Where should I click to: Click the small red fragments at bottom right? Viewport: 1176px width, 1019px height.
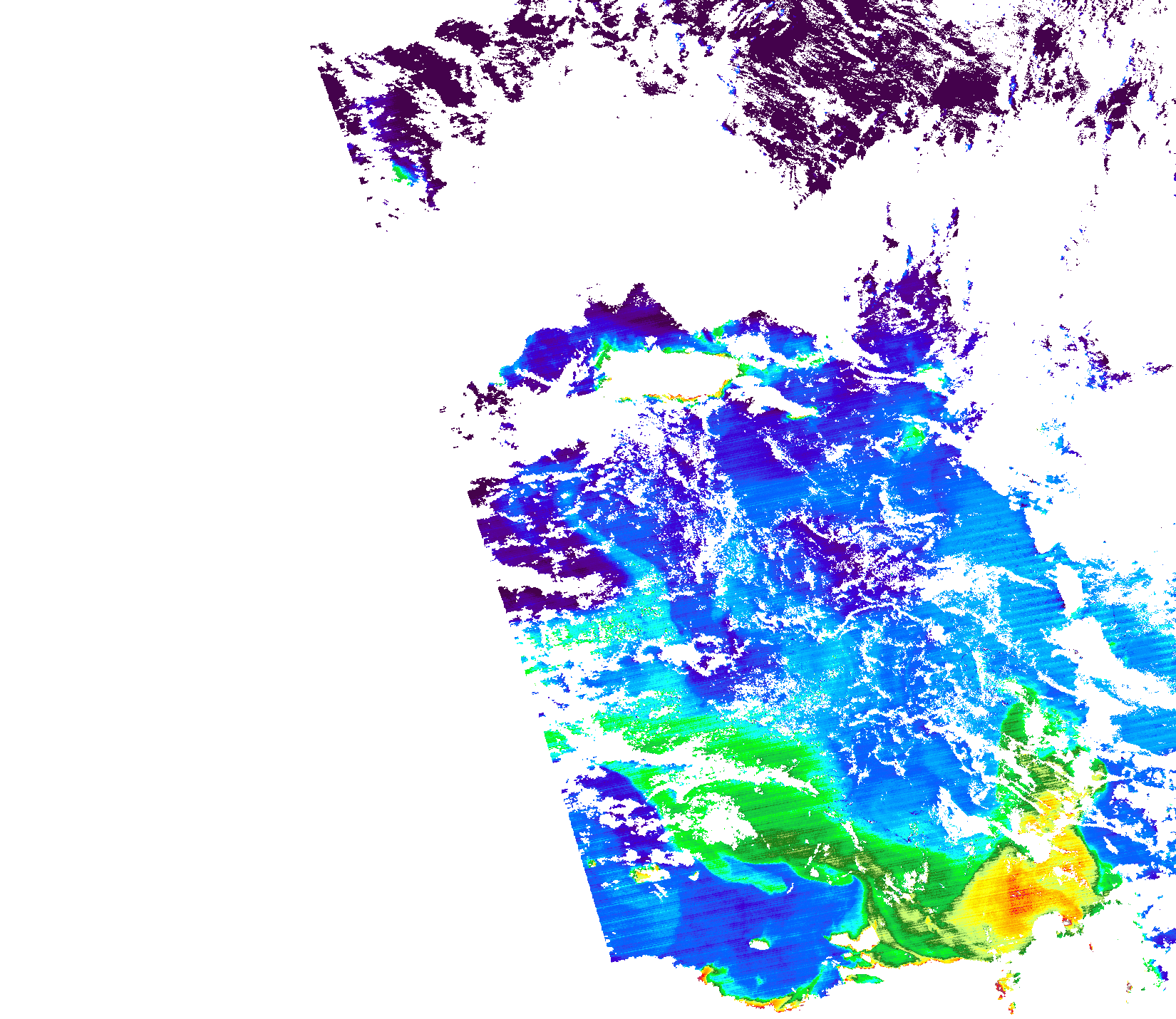pyautogui.click(x=1005, y=987)
